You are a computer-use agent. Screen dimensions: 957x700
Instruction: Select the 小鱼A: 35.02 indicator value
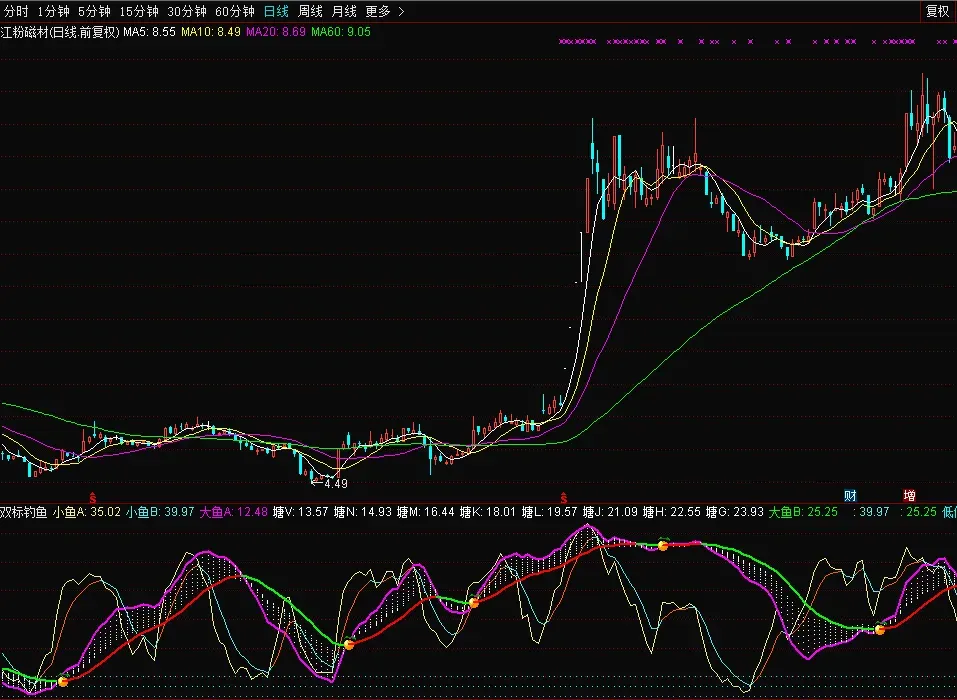click(86, 512)
